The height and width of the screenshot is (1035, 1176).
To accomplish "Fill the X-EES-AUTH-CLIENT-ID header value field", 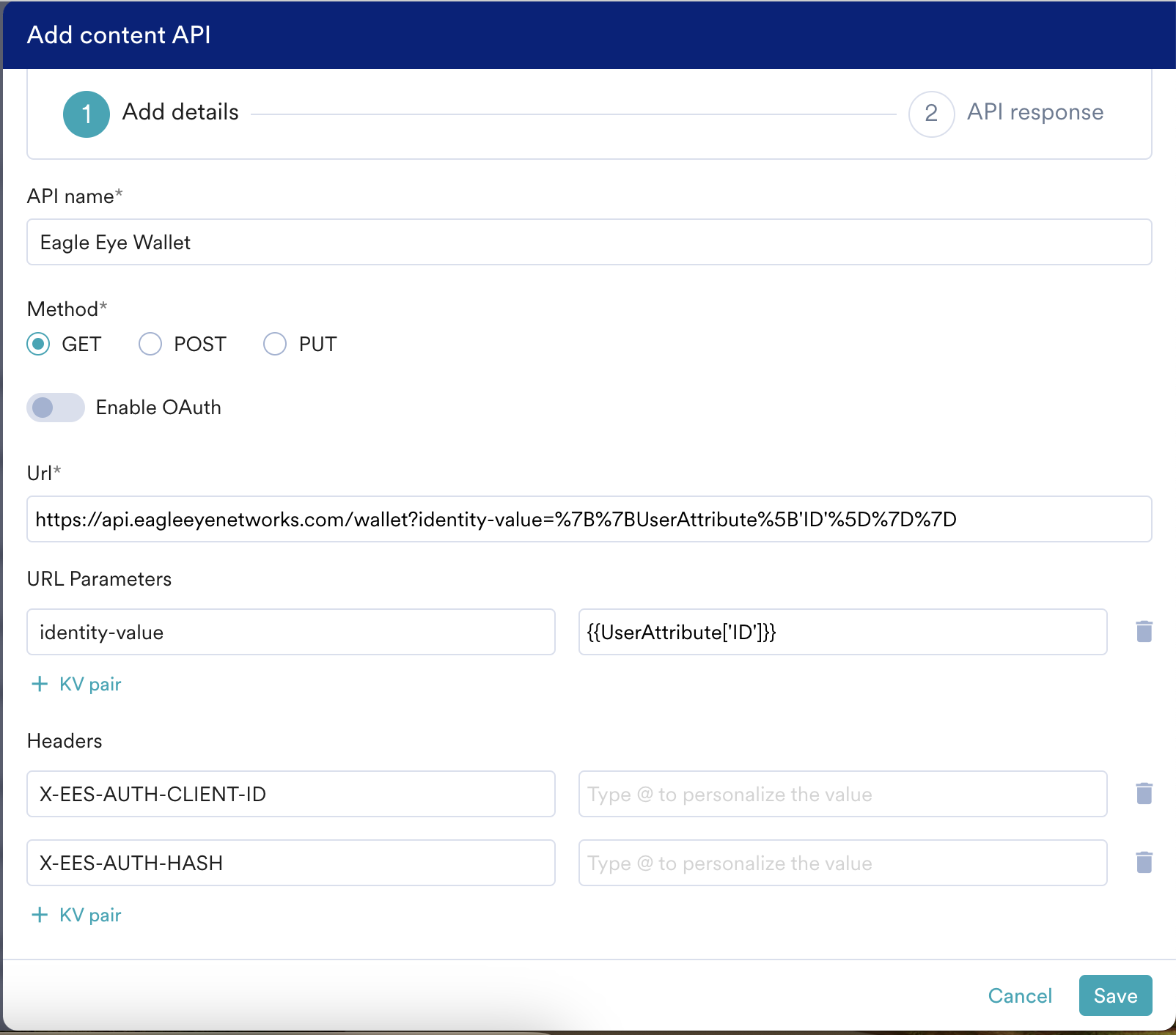I will 842,794.
